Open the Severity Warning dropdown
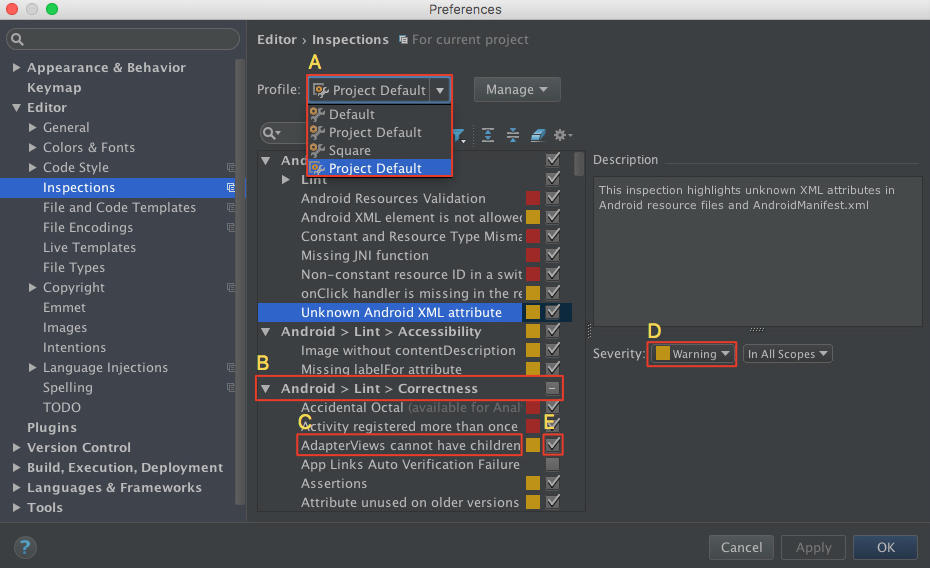The width and height of the screenshot is (930, 568). (x=693, y=354)
